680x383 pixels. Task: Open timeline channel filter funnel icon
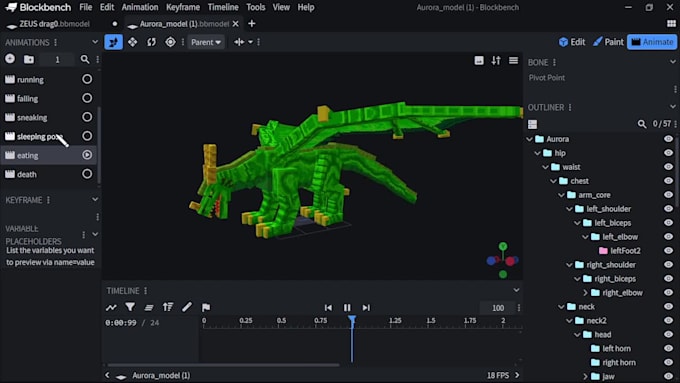pos(130,307)
